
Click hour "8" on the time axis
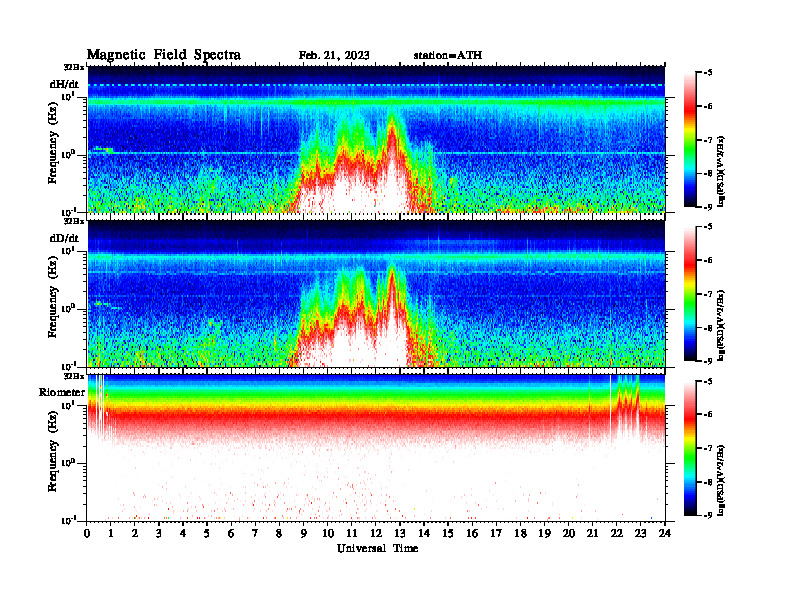[279, 534]
